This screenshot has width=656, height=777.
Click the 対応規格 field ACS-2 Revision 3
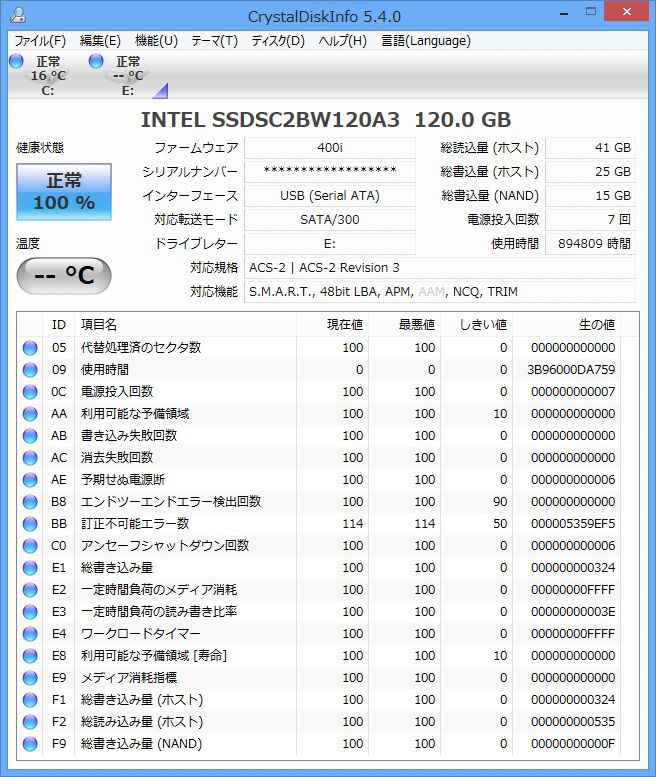(440, 268)
